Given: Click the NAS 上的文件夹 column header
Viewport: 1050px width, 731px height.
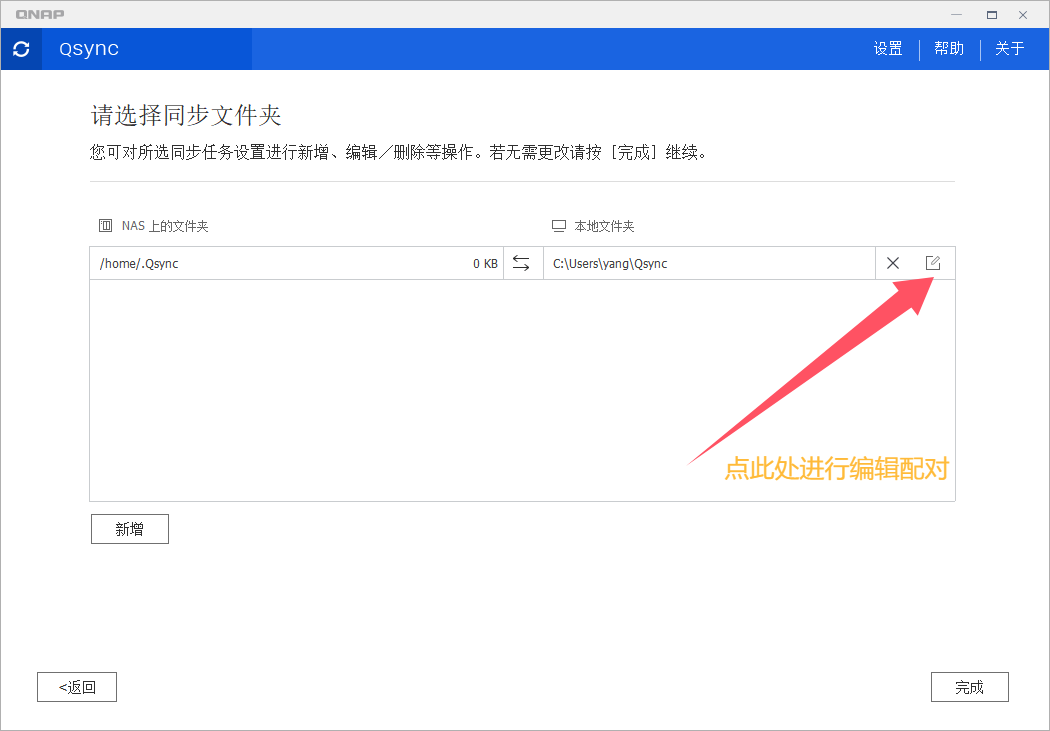Looking at the screenshot, I should (x=165, y=226).
